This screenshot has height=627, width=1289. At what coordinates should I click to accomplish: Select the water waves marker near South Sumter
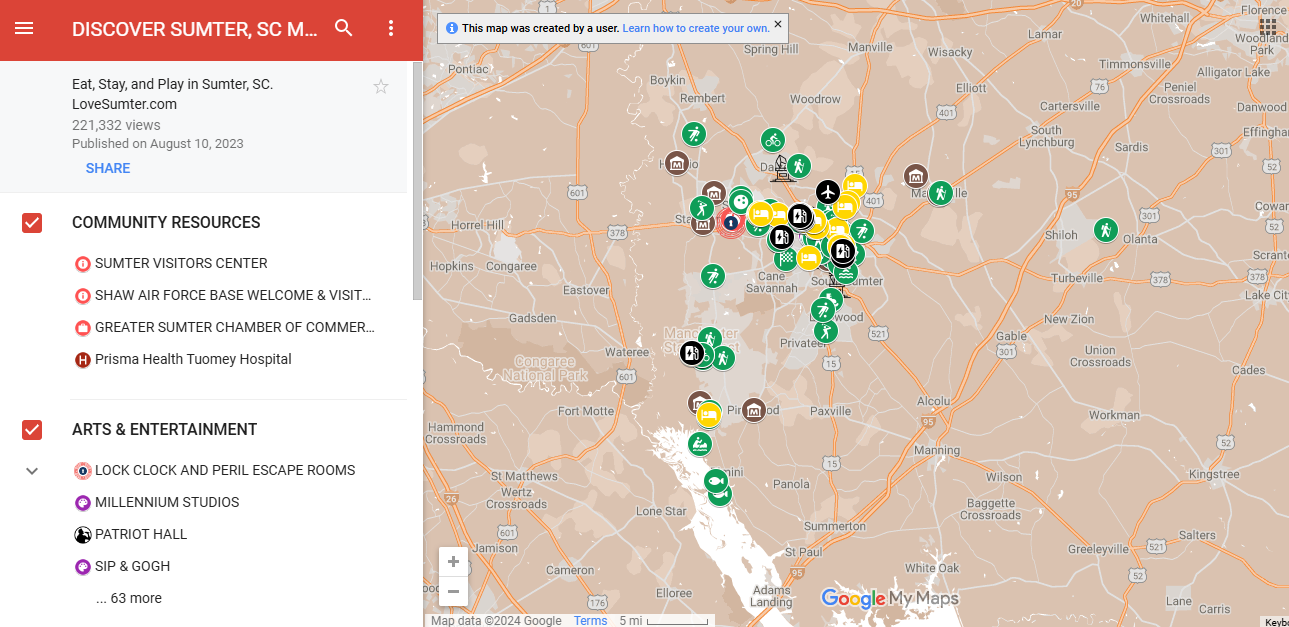[846, 271]
